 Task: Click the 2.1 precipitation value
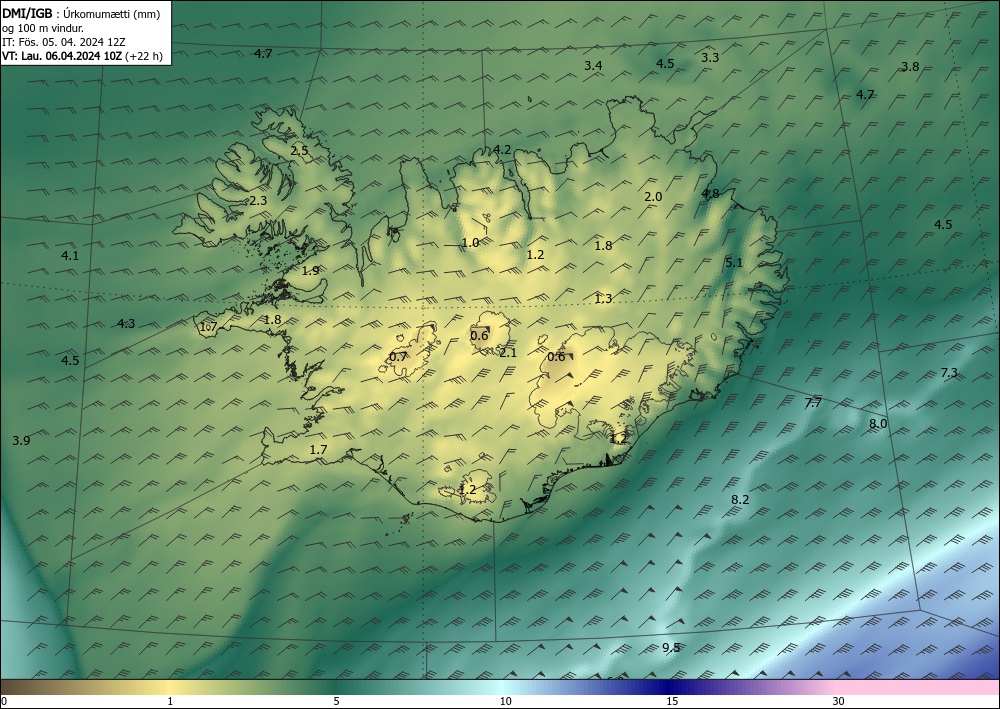508,353
